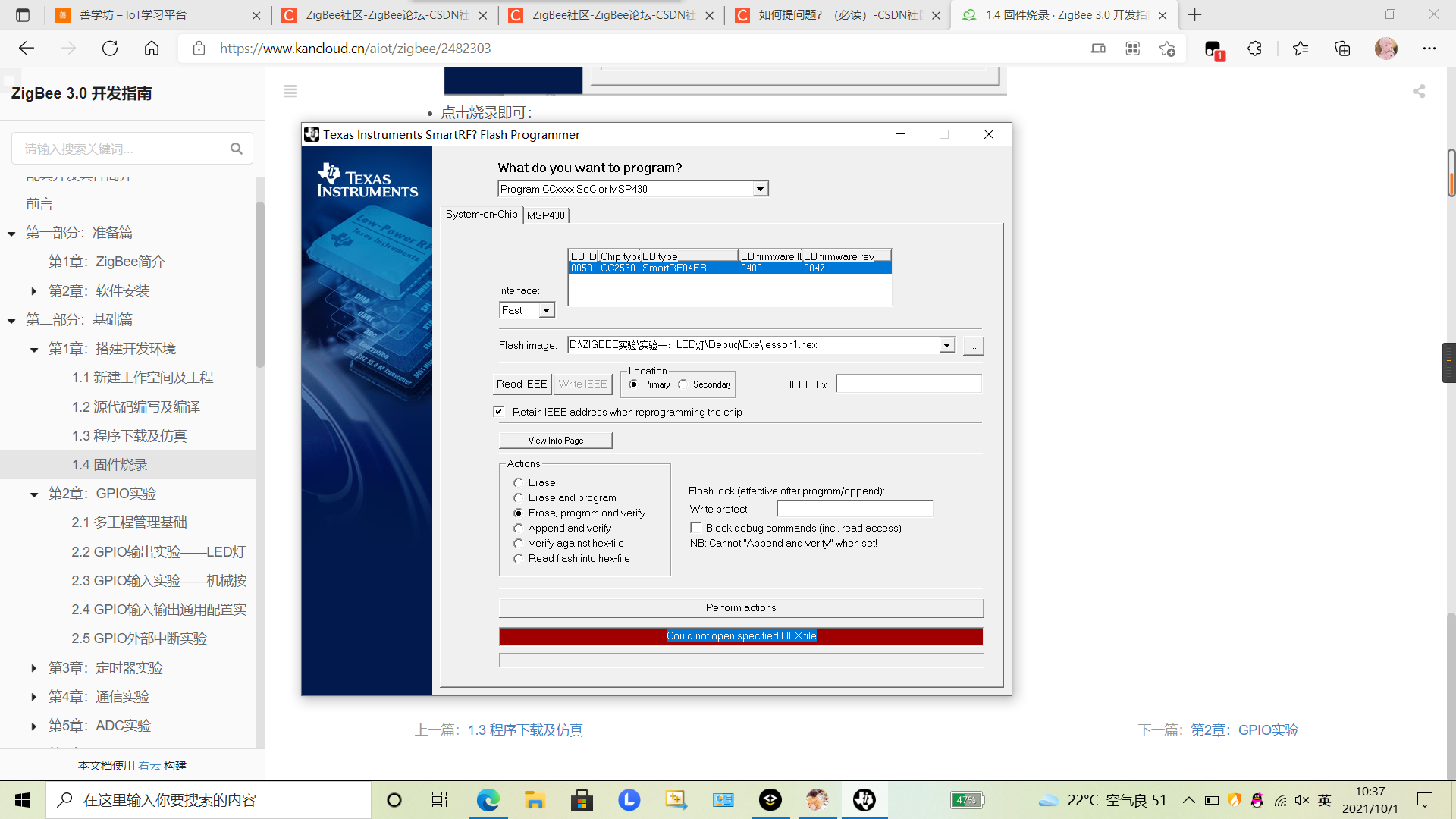Collapse 第一部分：准备篇 in sidebar
1456x819 pixels.
click(x=11, y=234)
